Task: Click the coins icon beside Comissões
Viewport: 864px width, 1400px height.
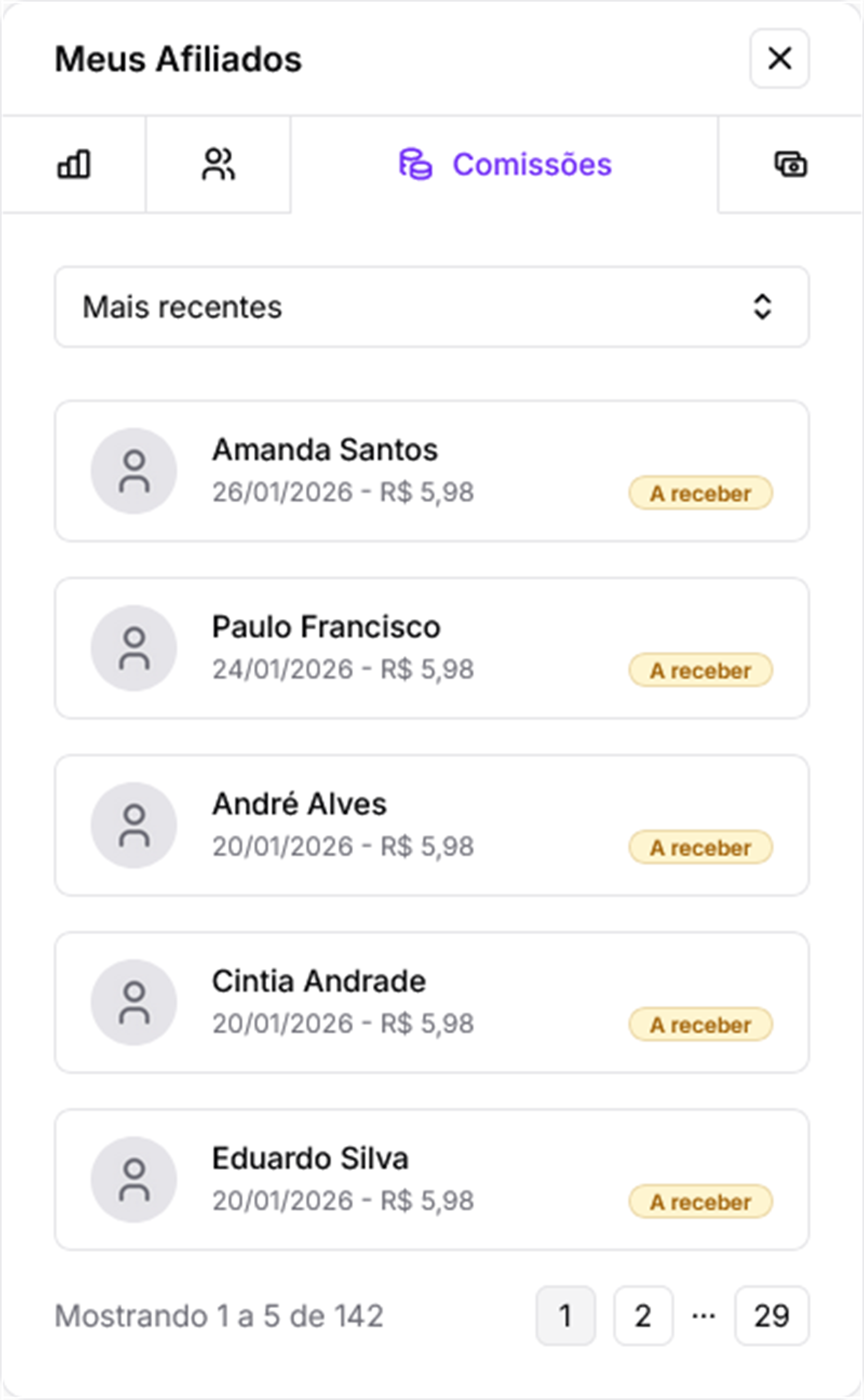Action: coord(415,165)
